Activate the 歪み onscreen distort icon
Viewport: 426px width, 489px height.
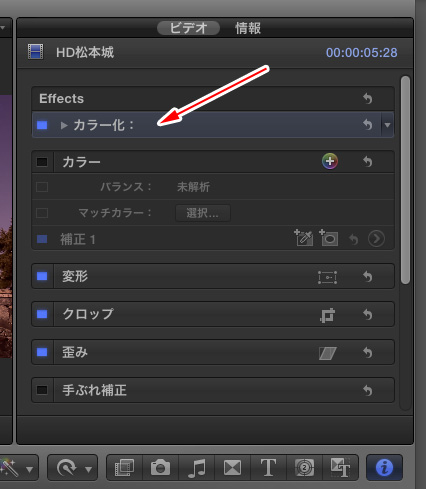click(328, 353)
